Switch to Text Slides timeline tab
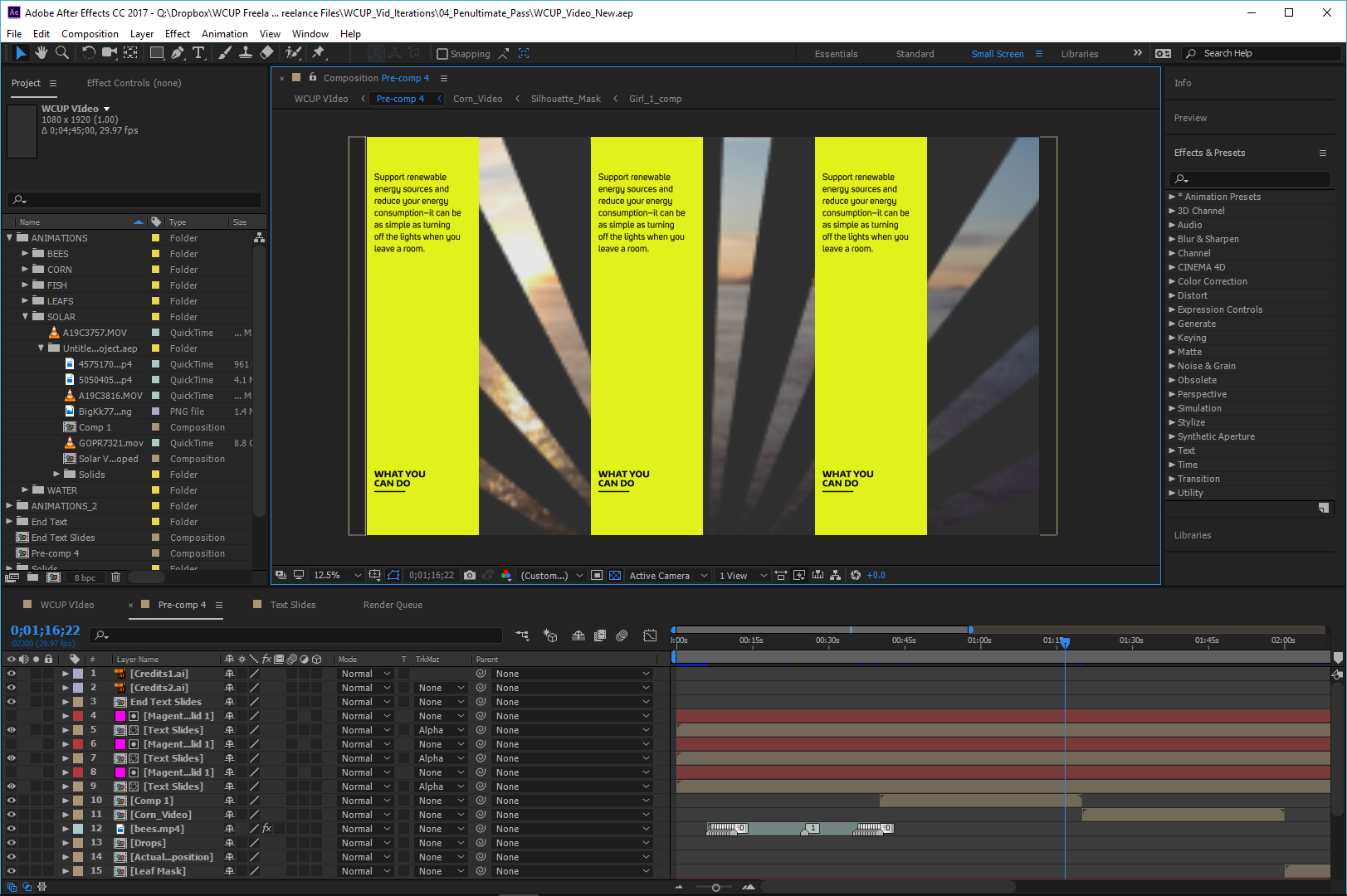Screen dimensions: 1347x896 (x=293, y=605)
